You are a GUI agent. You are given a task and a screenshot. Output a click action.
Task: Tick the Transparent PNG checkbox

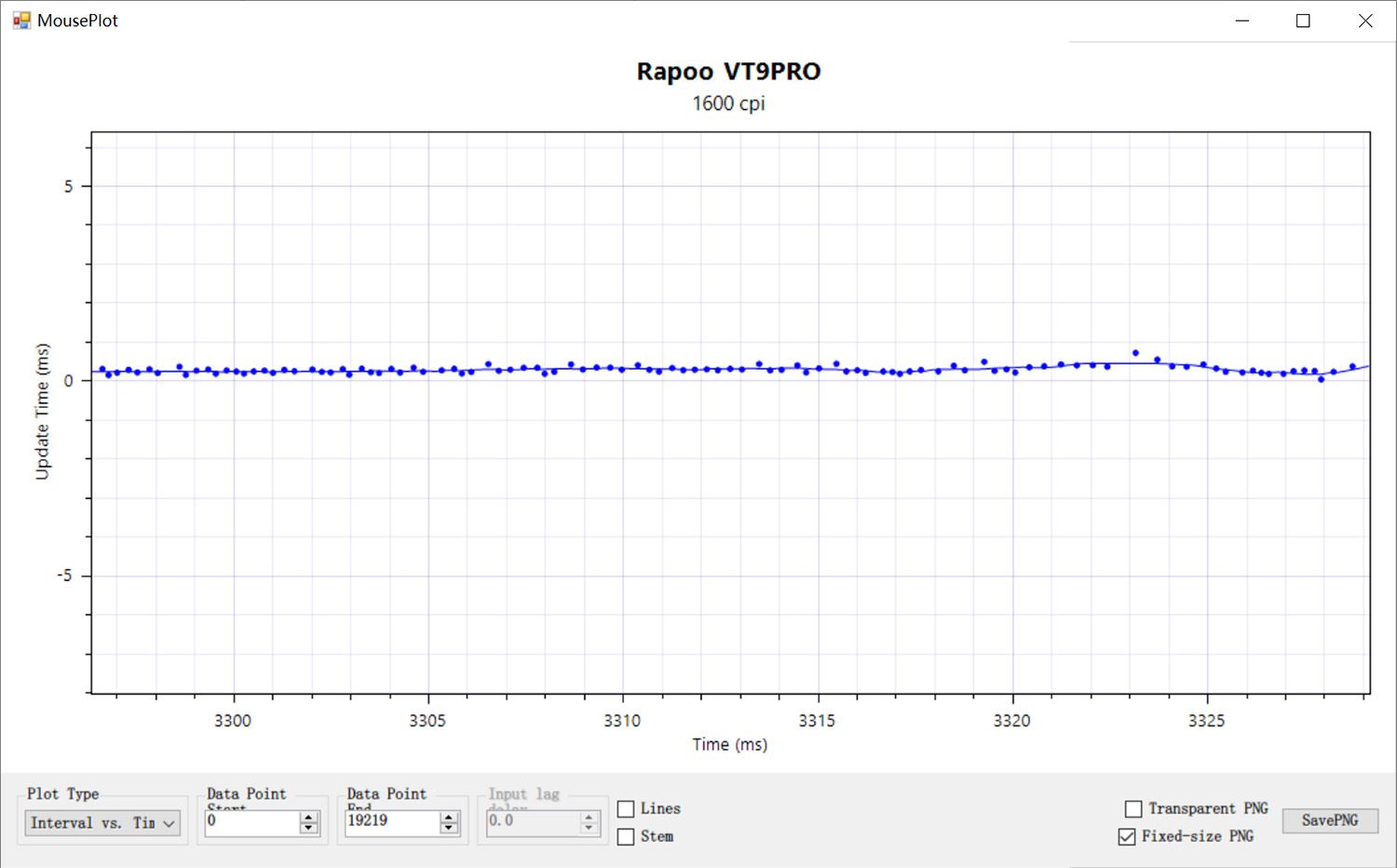click(1133, 809)
